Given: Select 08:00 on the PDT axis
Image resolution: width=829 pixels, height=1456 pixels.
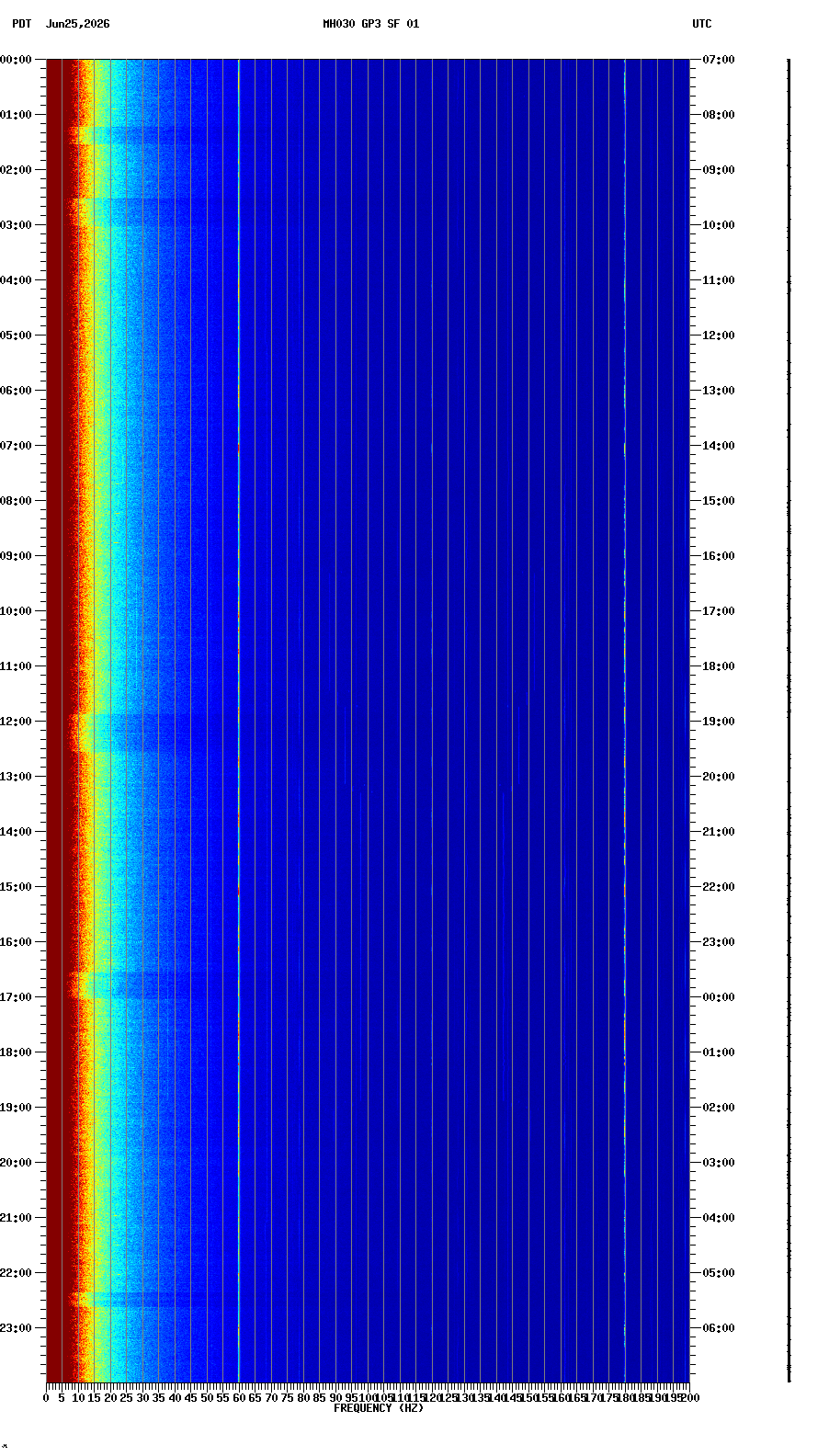Looking at the screenshot, I should coord(16,501).
